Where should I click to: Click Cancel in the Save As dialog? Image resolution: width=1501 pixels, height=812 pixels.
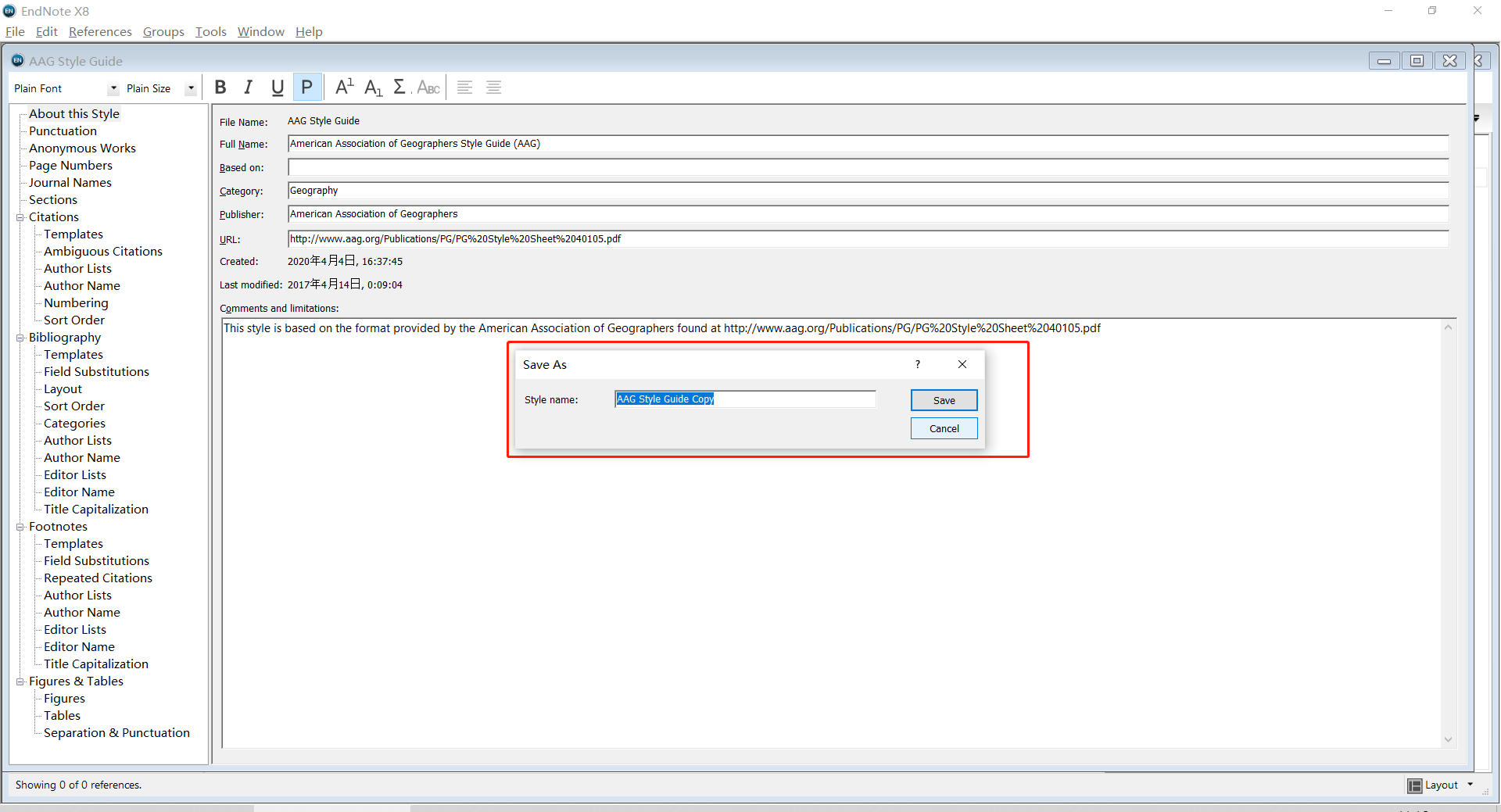944,428
